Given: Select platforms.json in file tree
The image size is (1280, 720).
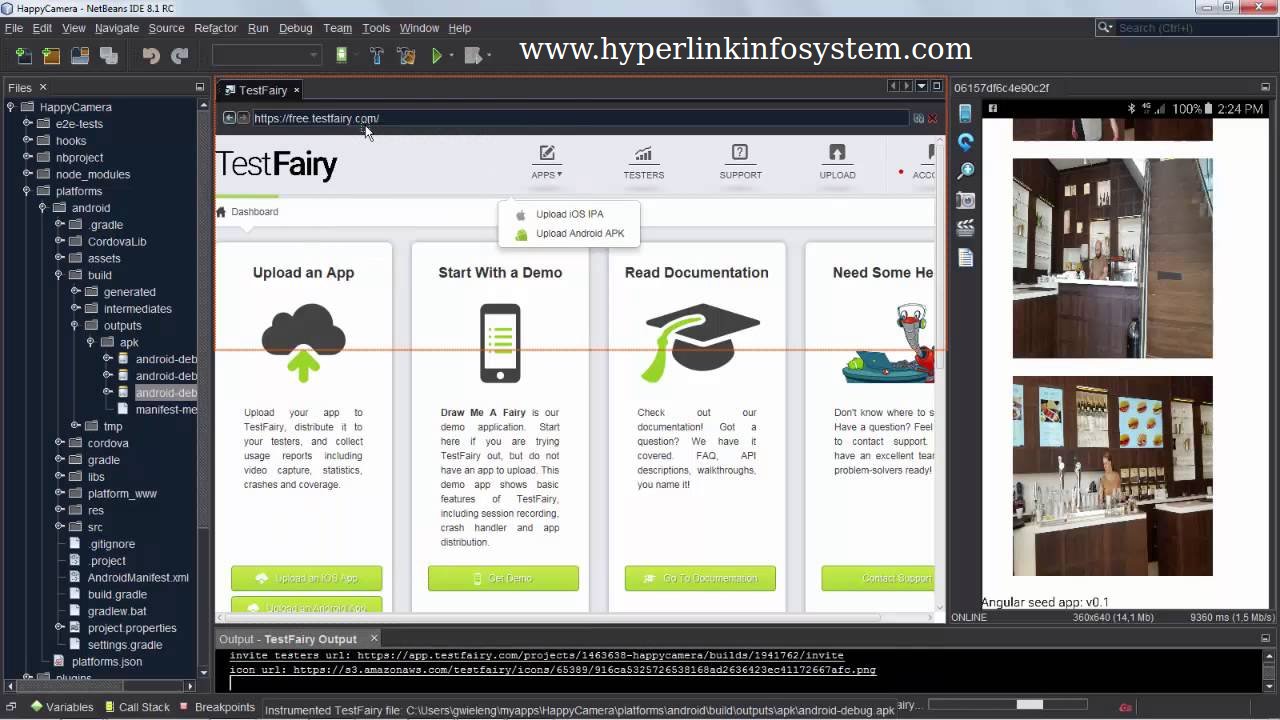Looking at the screenshot, I should click(x=106, y=662).
